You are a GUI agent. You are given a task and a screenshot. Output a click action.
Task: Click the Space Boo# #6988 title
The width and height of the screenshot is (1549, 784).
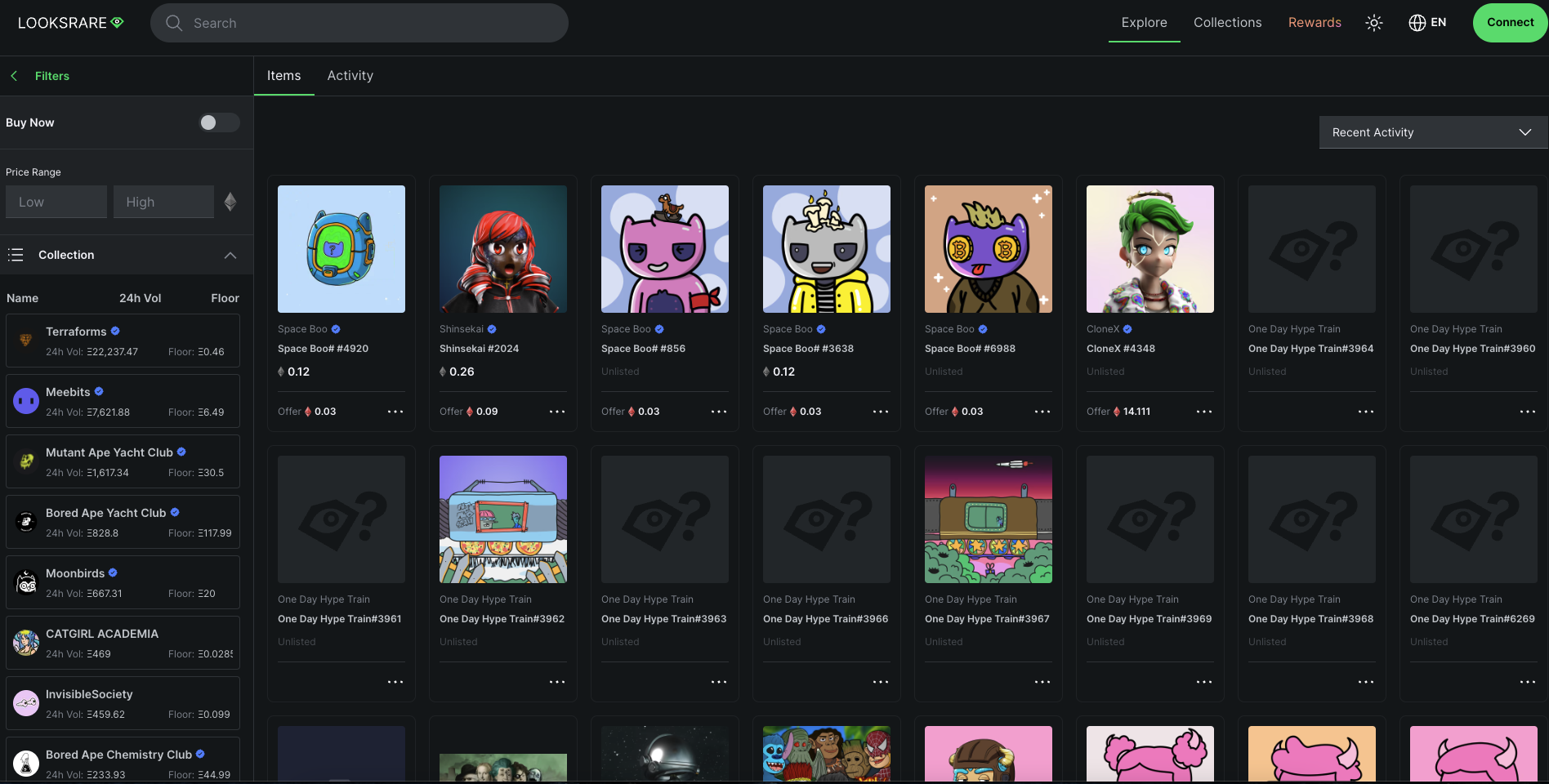coord(970,349)
